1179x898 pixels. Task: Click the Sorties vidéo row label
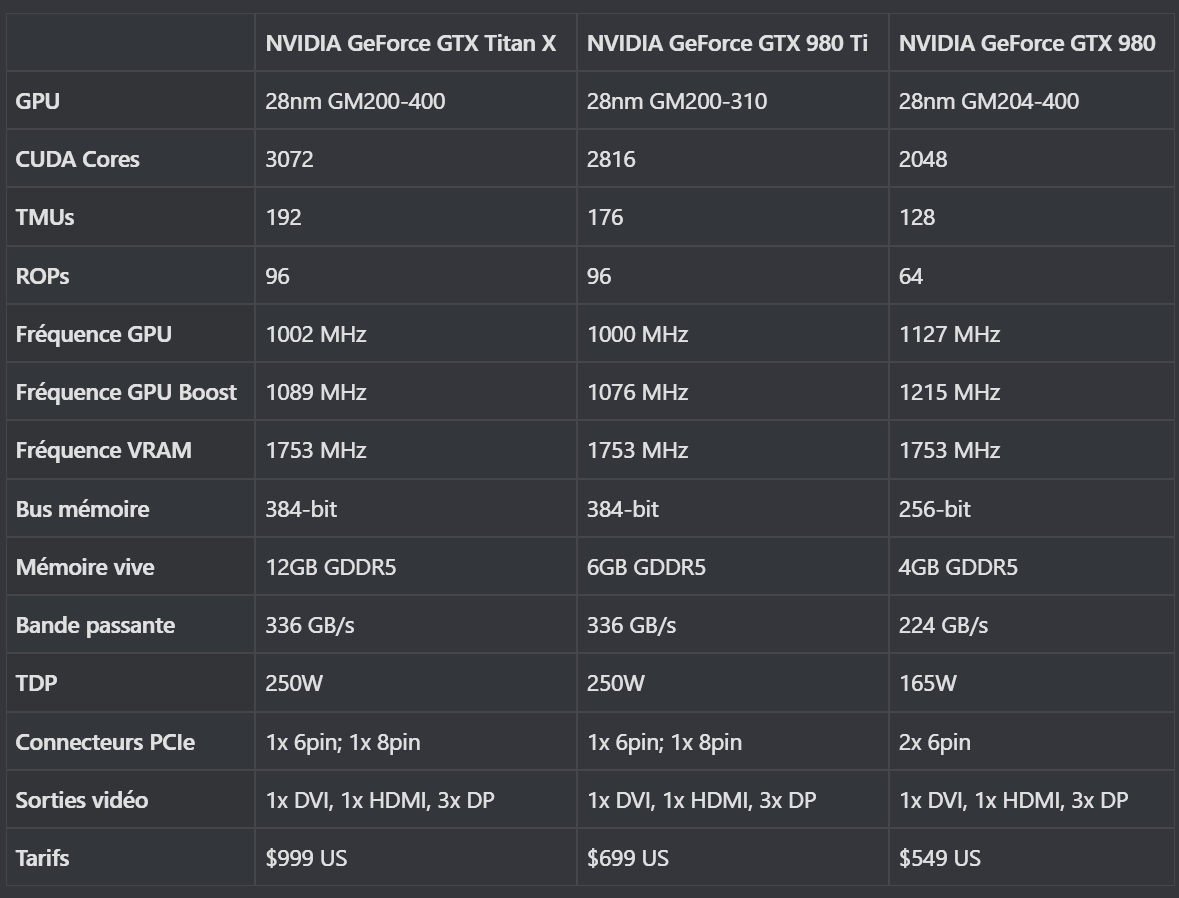(x=82, y=800)
